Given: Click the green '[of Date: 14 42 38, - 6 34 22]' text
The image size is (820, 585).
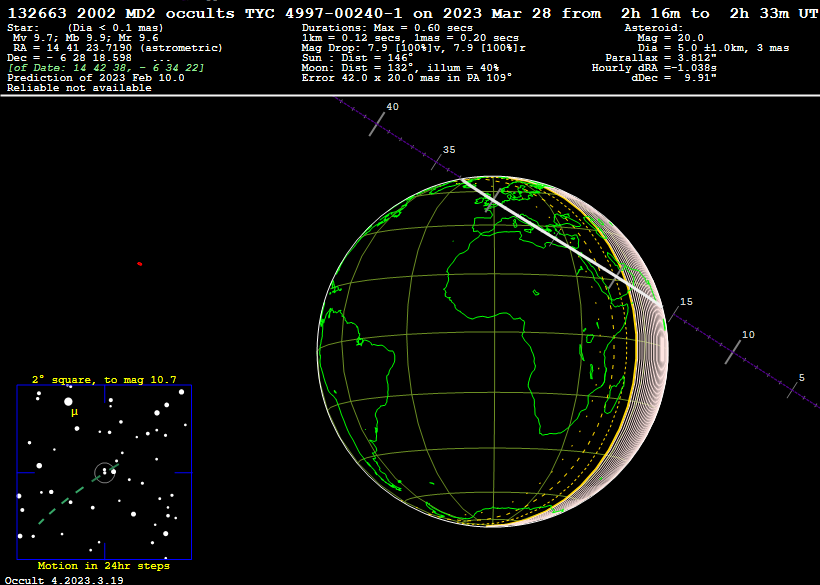Looking at the screenshot, I should coord(106,68).
